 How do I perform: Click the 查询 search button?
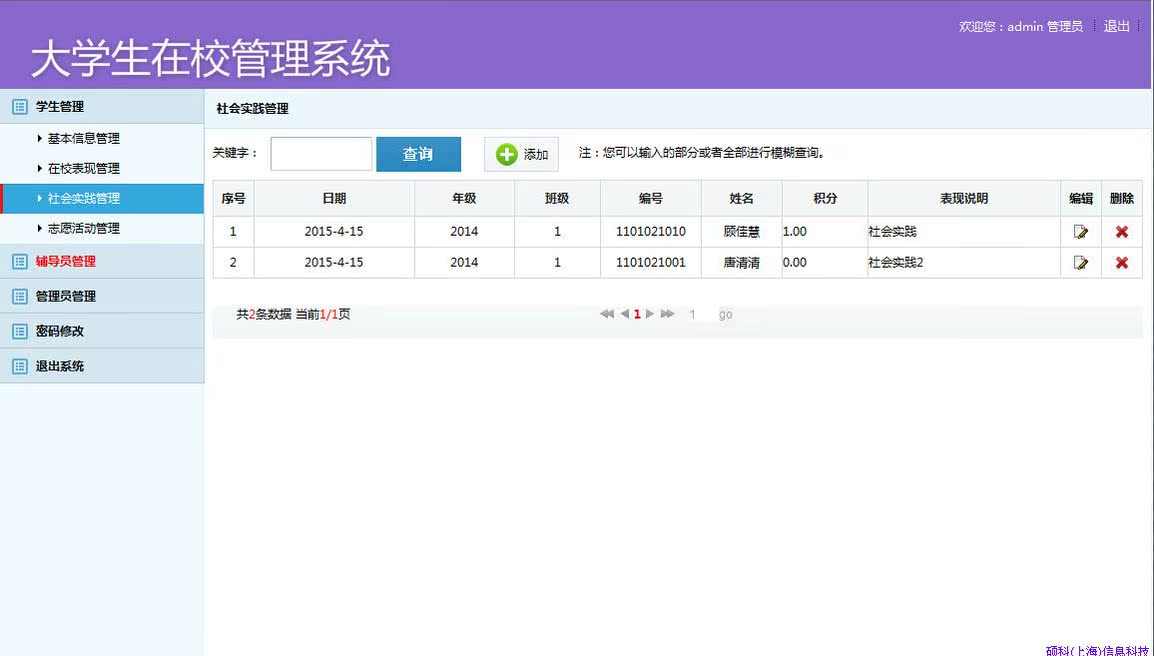[x=418, y=155]
